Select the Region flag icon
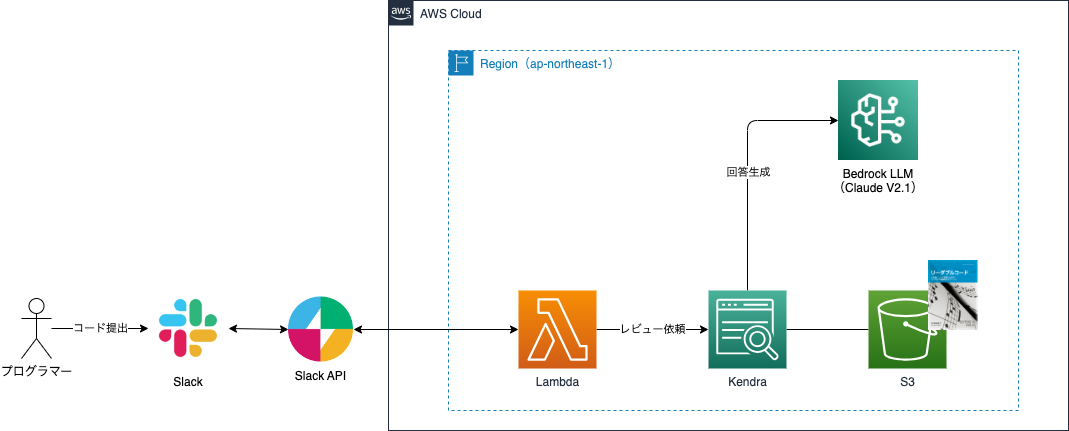The image size is (1069, 431). pyautogui.click(x=461, y=63)
